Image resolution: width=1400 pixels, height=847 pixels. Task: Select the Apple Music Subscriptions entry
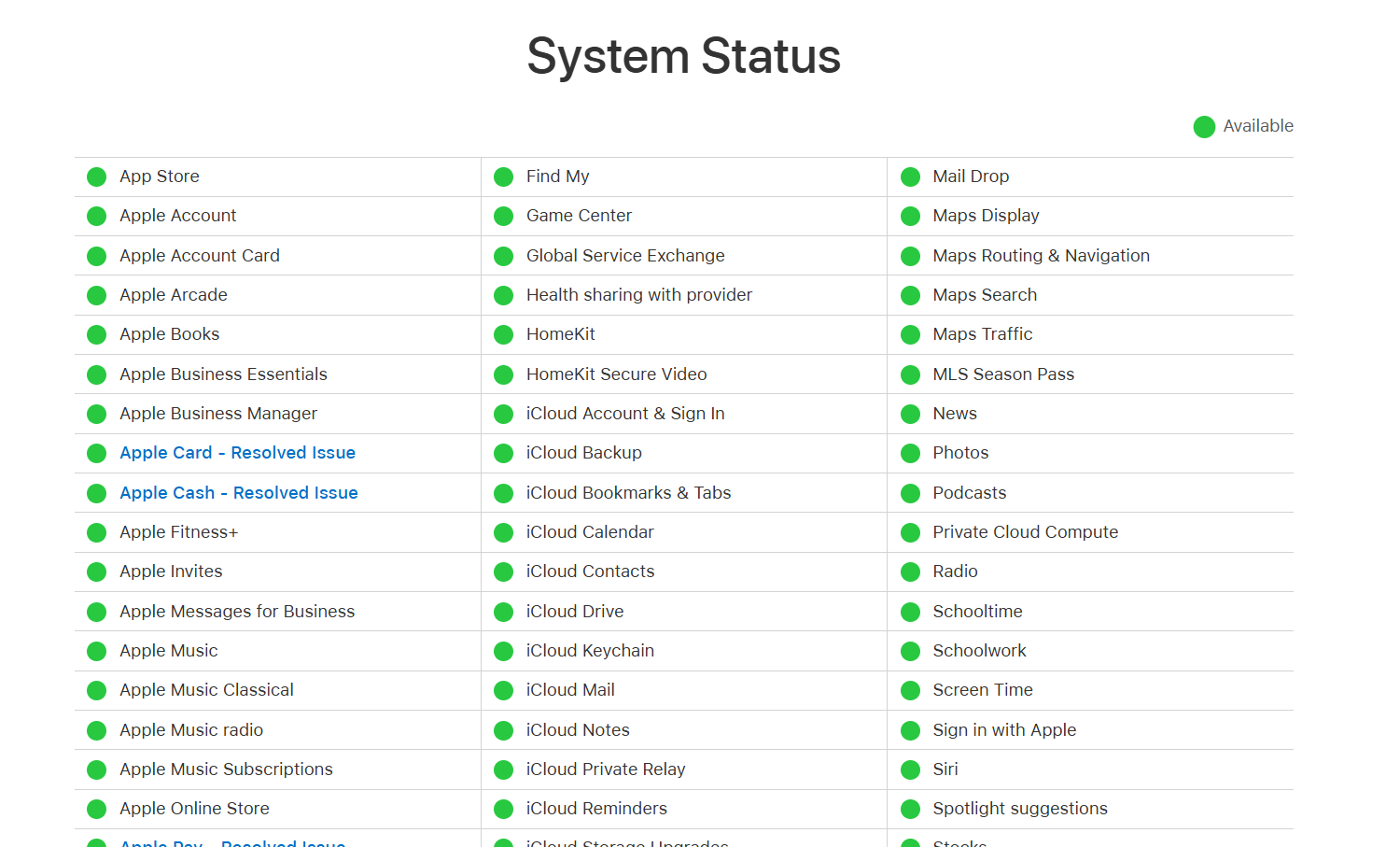click(x=226, y=769)
